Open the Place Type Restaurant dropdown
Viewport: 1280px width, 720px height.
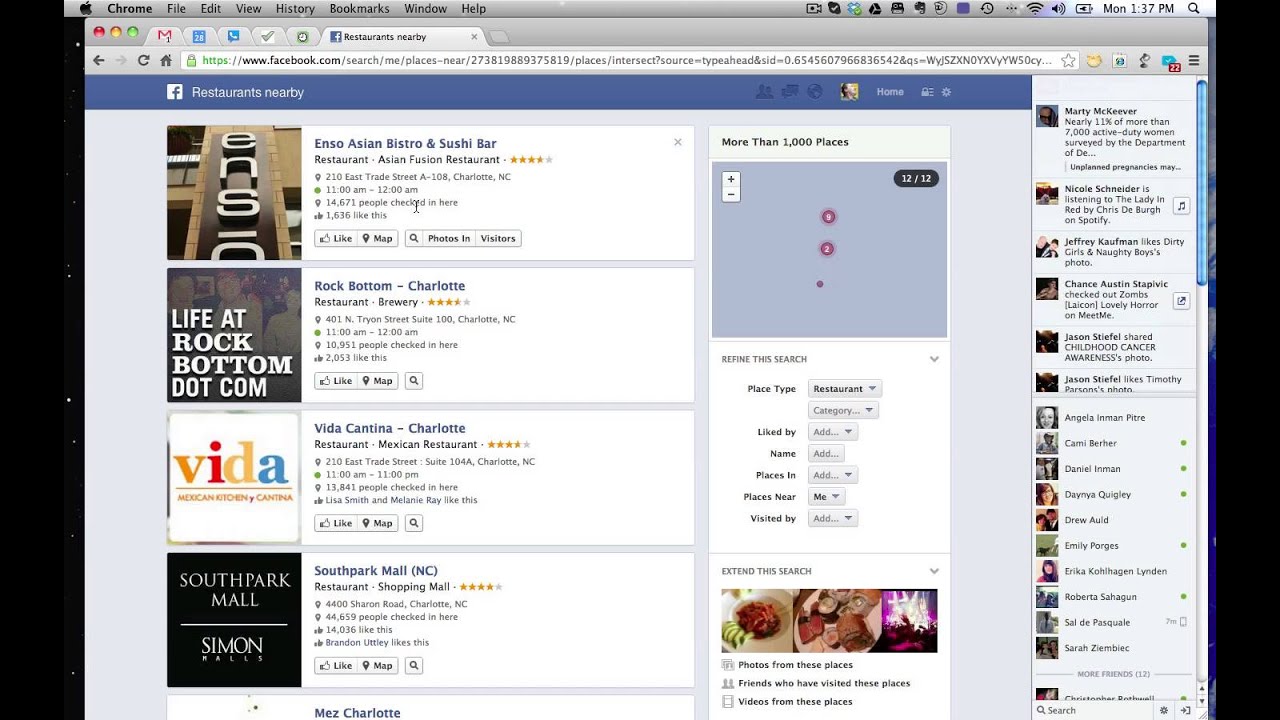coord(844,389)
